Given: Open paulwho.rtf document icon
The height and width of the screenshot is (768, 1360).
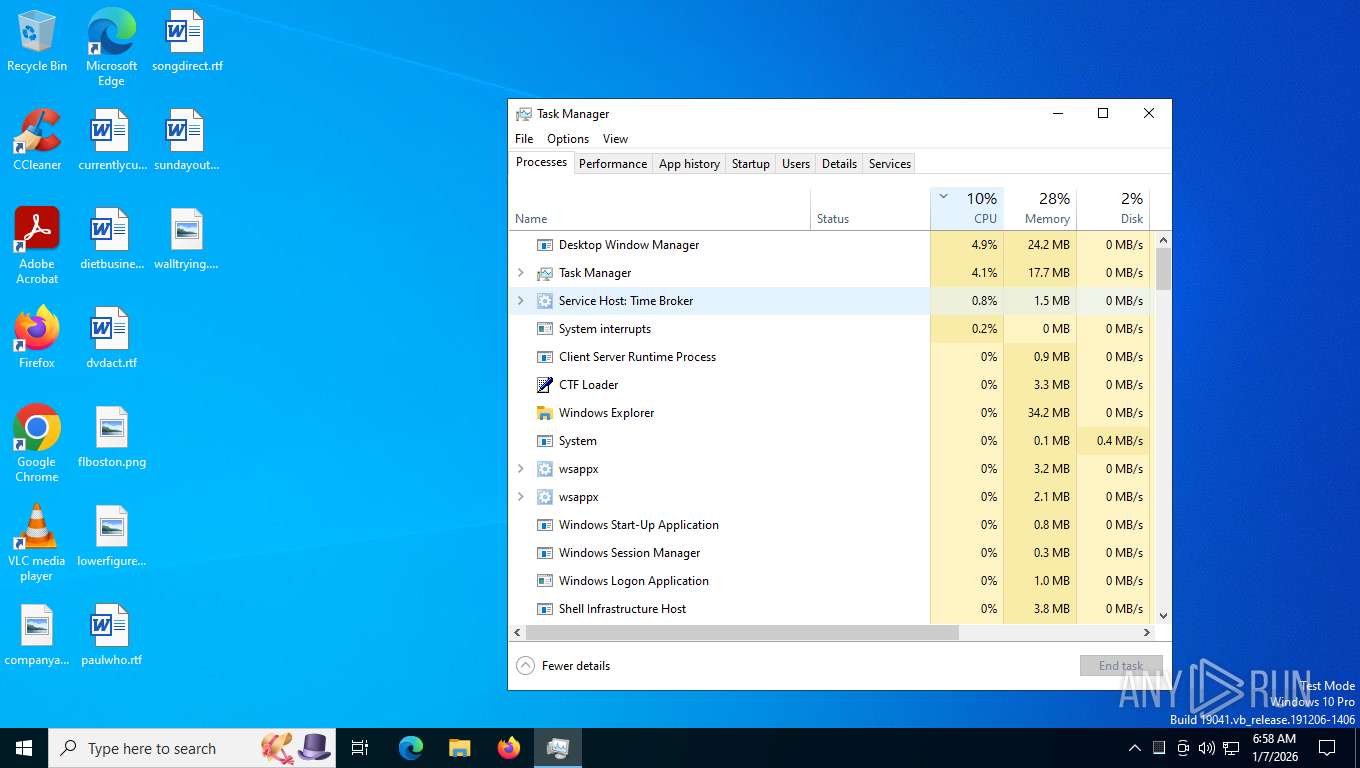Looking at the screenshot, I should click(x=112, y=635).
